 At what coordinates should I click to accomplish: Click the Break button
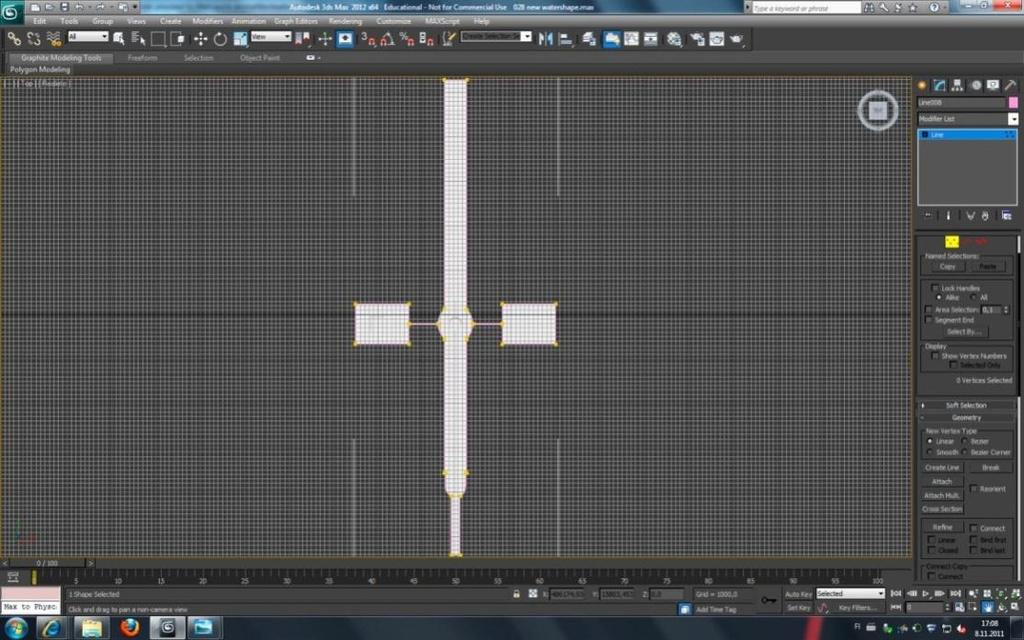point(991,468)
